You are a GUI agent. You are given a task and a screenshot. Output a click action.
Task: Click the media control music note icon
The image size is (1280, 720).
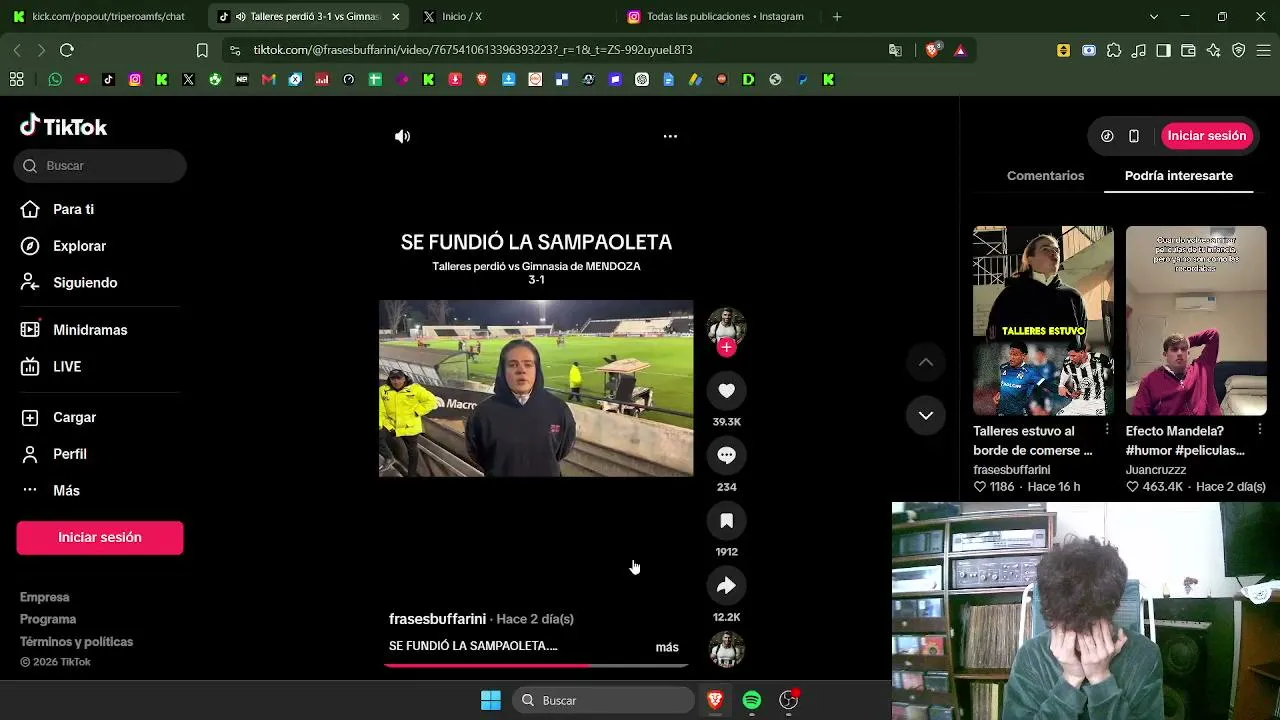point(1139,50)
